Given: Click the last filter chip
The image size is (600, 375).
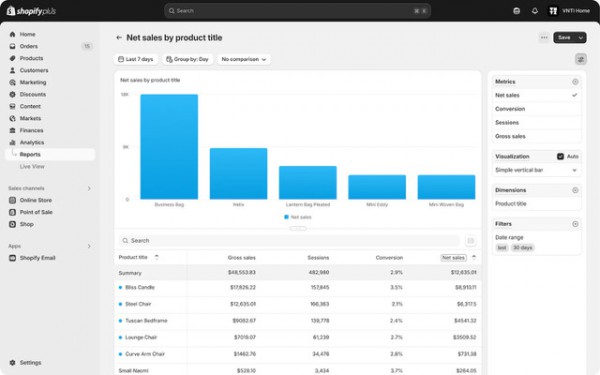Looking at the screenshot, I should [502, 248].
